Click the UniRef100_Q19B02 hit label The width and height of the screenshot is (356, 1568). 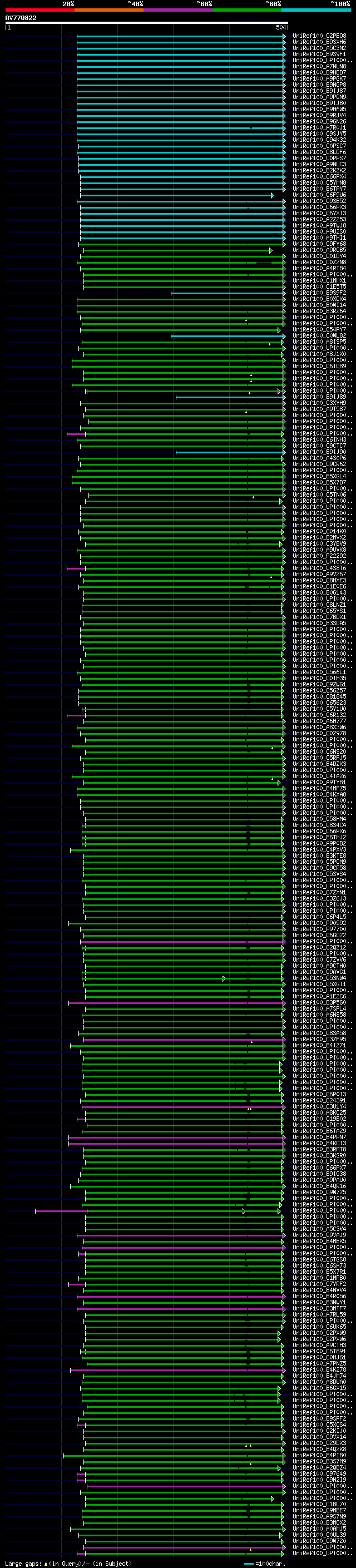(x=319, y=1119)
